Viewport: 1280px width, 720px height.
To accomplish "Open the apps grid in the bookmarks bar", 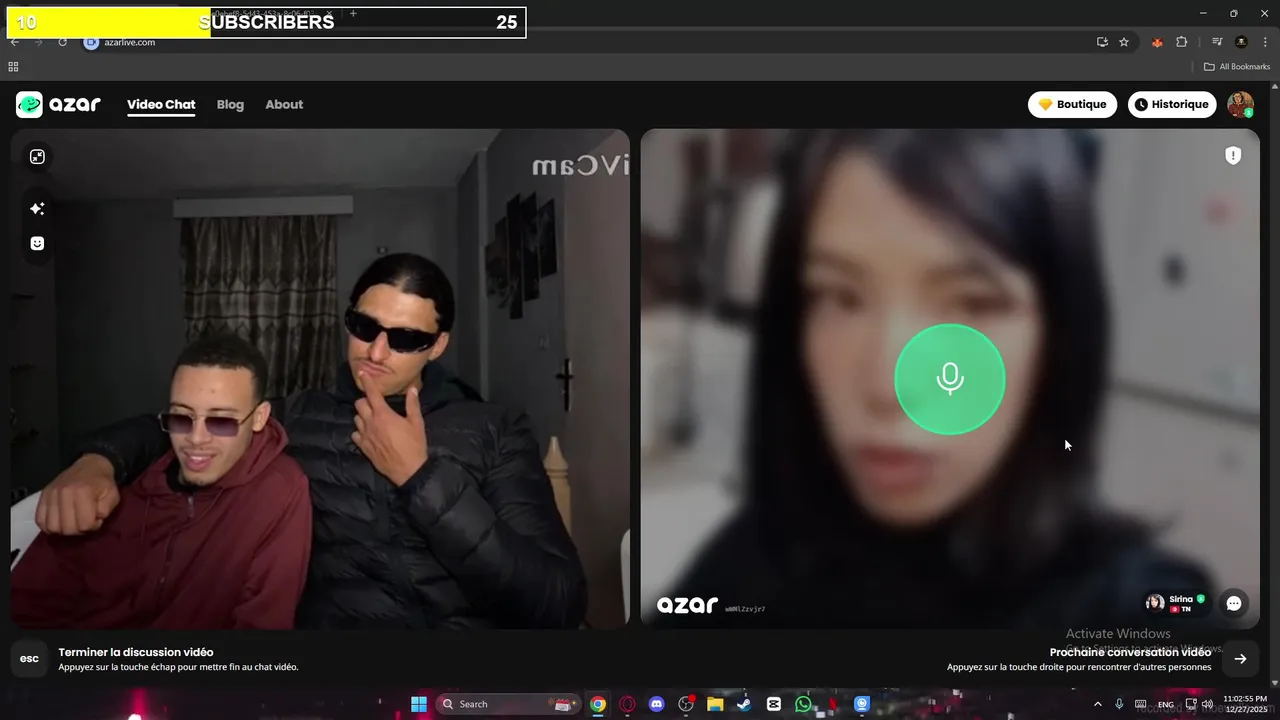I will tap(13, 67).
